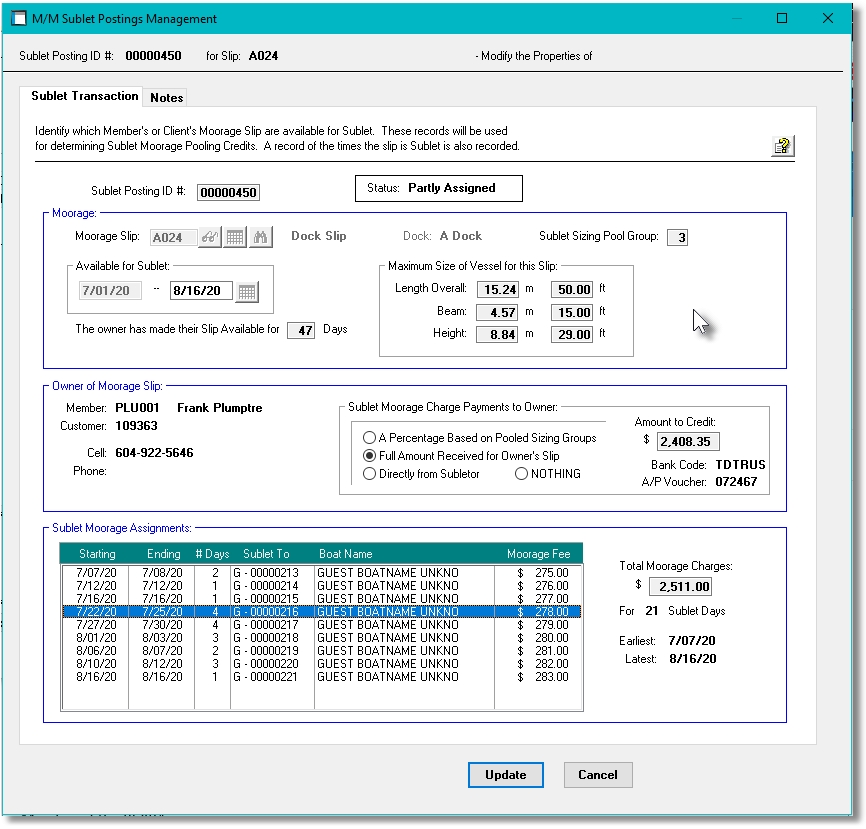866x829 pixels.
Task: Keep 'Full Amount Received for Owner's Slip' selected
Action: [x=371, y=455]
